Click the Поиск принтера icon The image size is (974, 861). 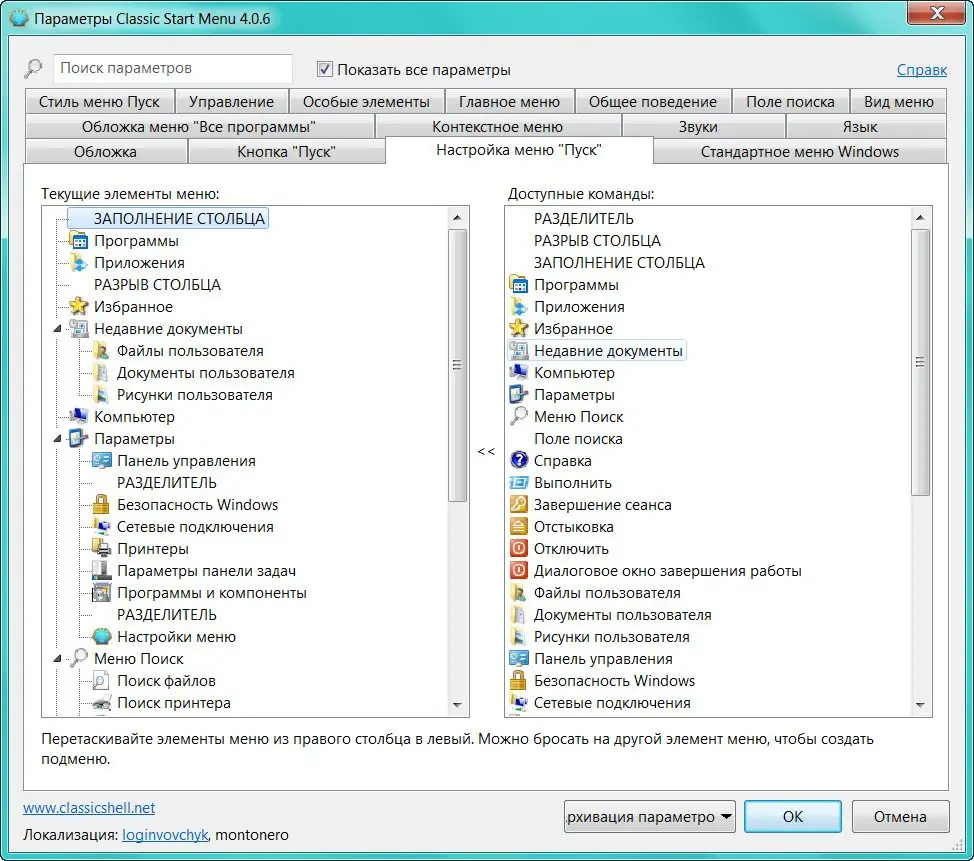(x=102, y=703)
